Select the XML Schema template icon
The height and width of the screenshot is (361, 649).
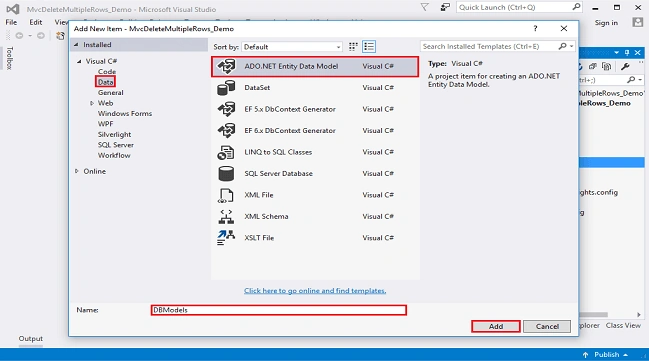[x=226, y=217]
